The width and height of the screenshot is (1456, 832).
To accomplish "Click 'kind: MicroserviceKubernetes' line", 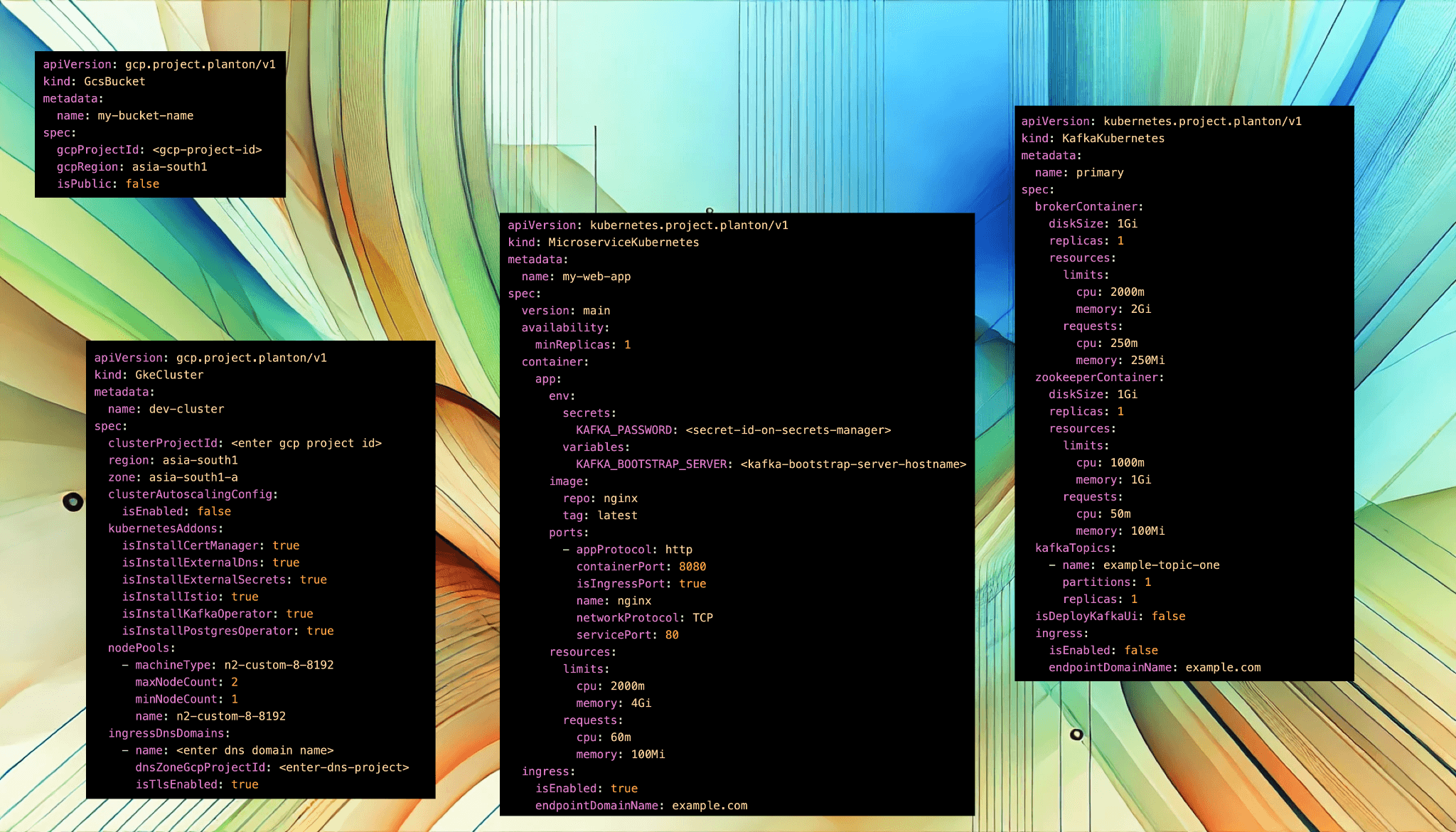I will coord(604,242).
